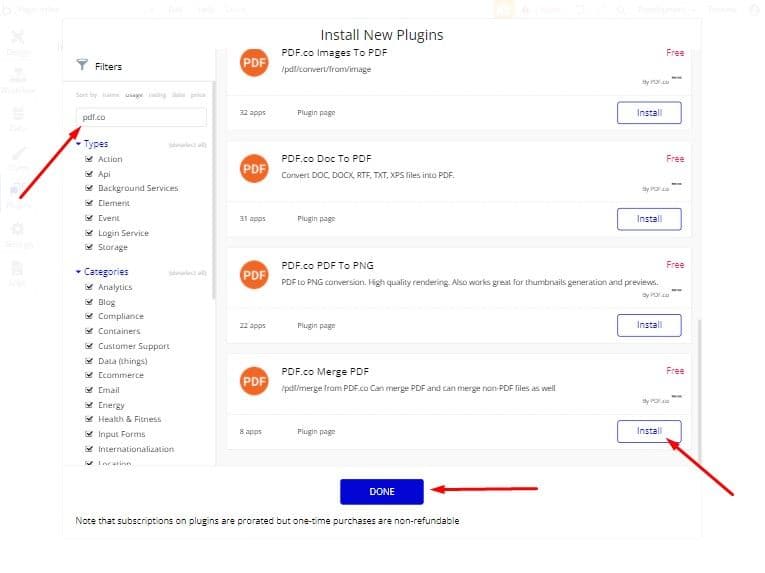Open Plugin page link for Doc To PDF
This screenshot has width=765, height=573.
pyautogui.click(x=316, y=219)
